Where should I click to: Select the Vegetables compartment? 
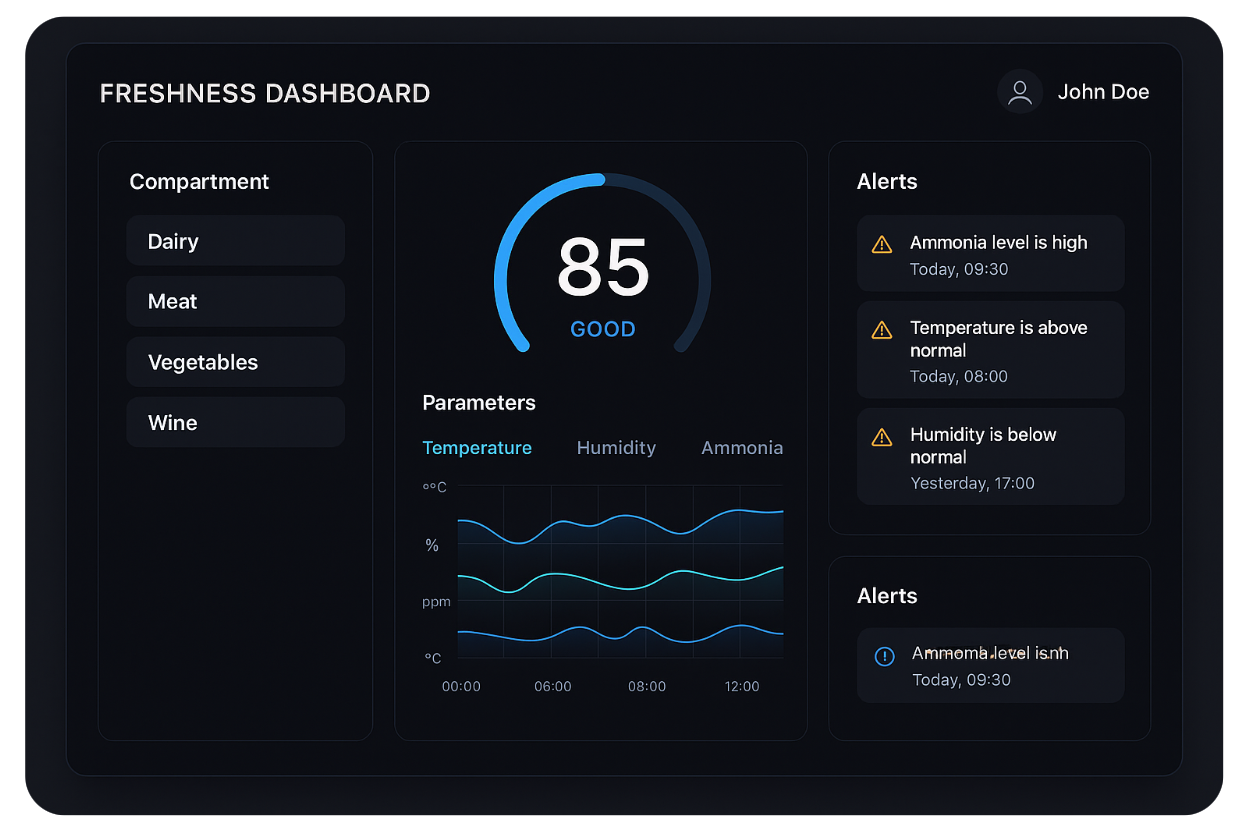click(x=235, y=362)
